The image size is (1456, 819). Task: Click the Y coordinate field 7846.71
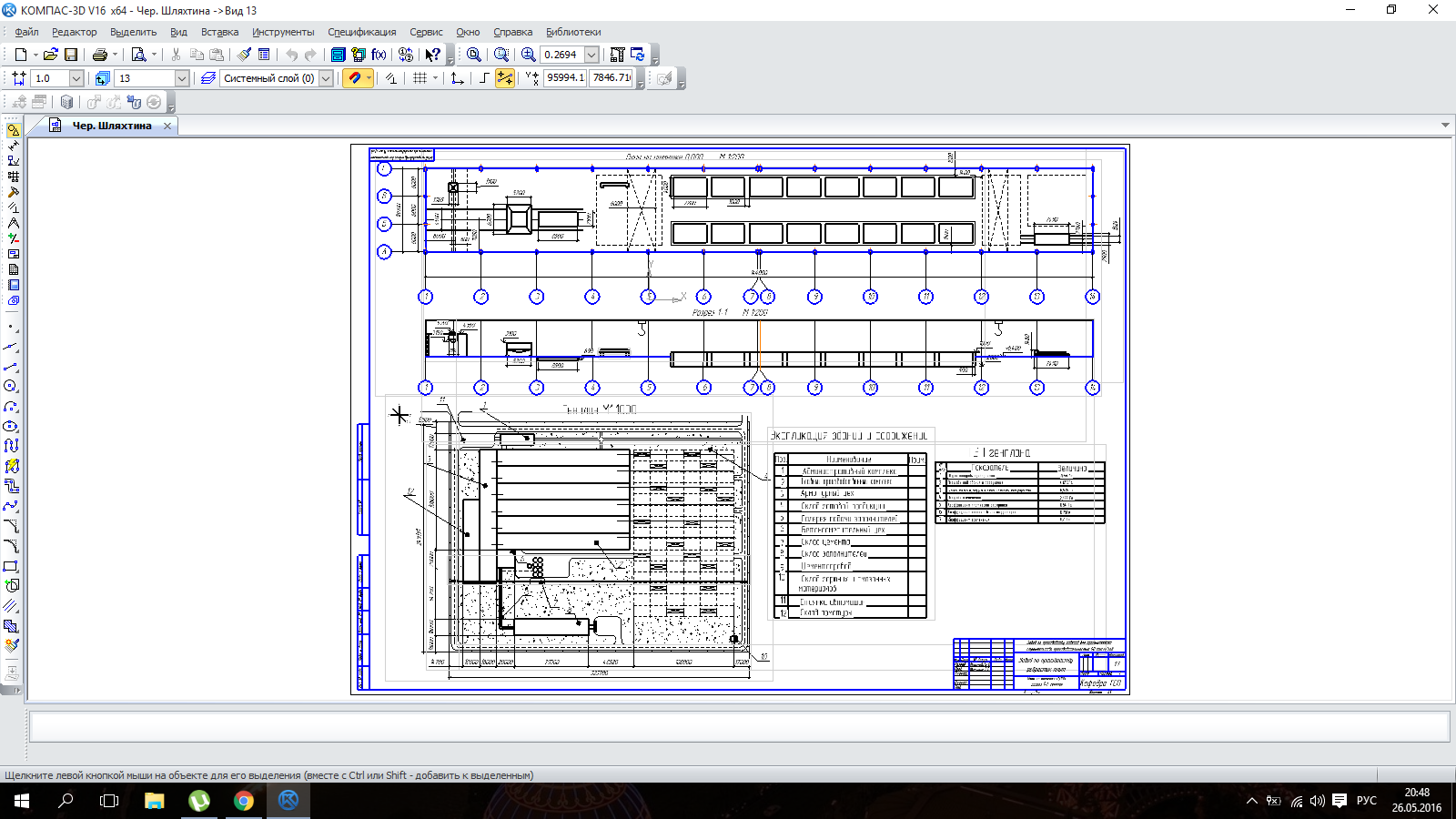coord(611,78)
